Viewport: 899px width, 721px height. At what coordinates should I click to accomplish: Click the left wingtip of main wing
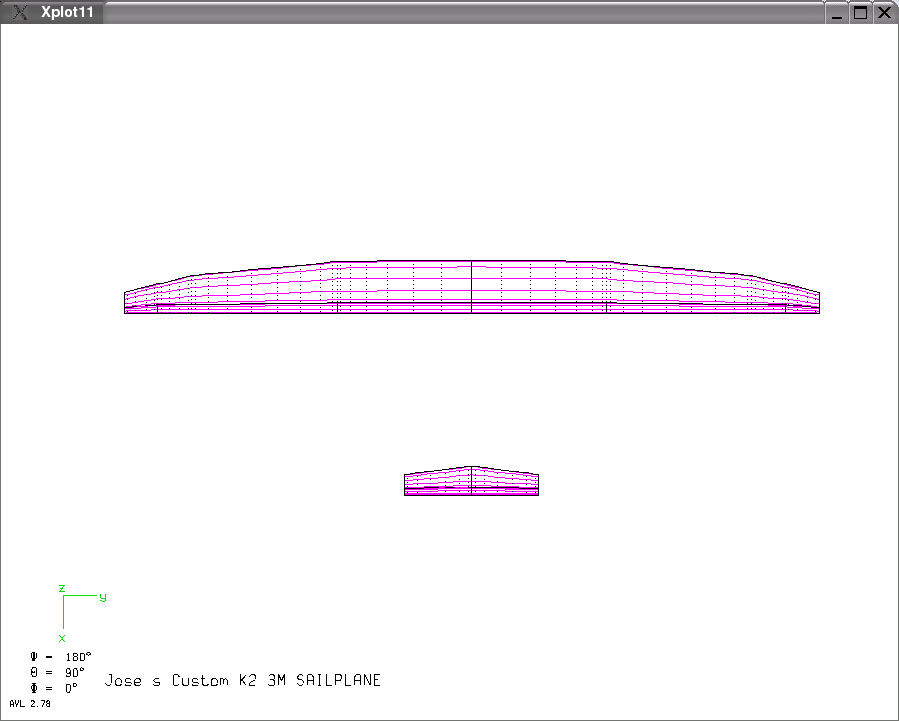point(126,303)
